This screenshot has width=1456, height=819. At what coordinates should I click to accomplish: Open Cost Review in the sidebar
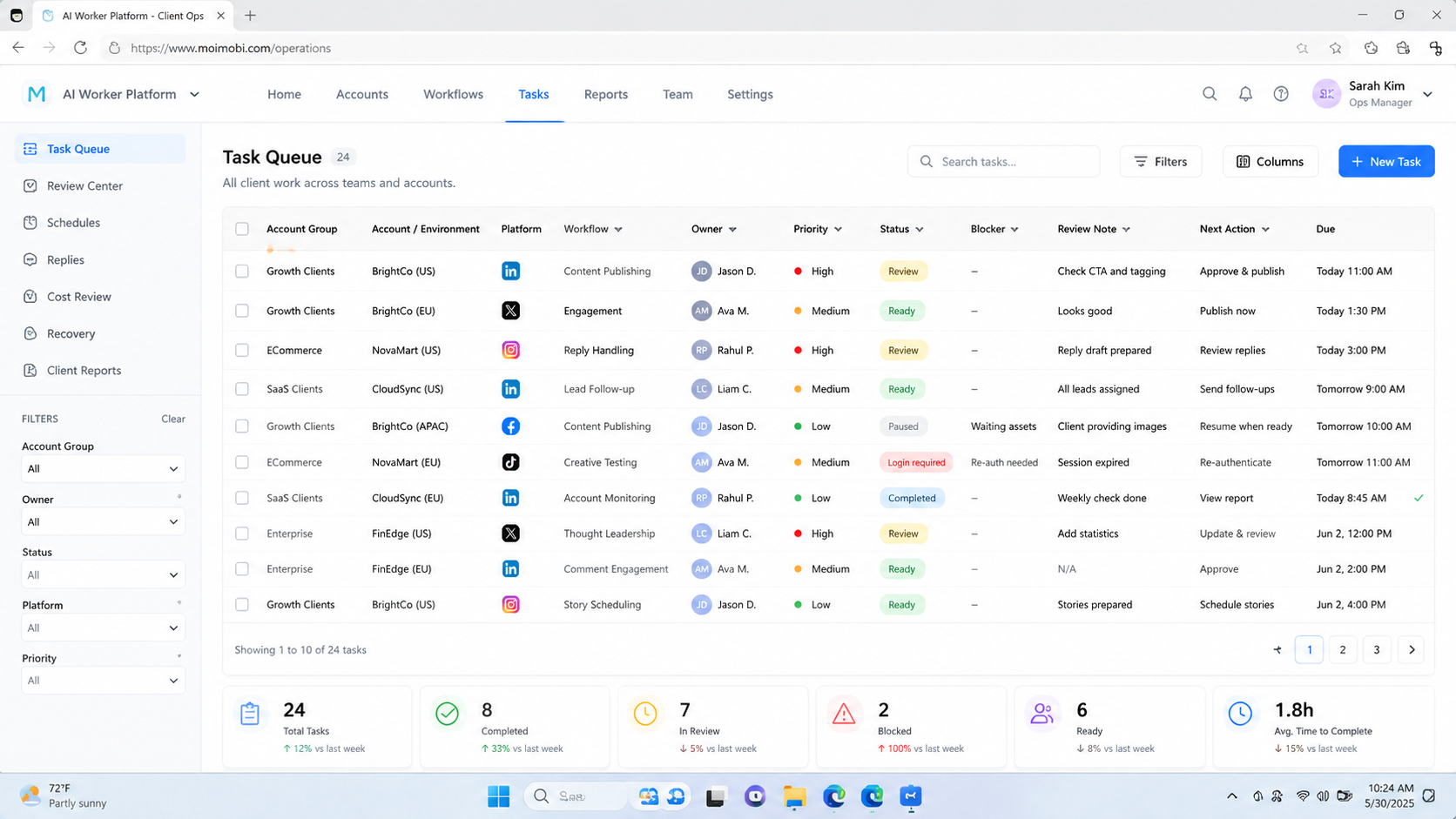(x=100, y=297)
